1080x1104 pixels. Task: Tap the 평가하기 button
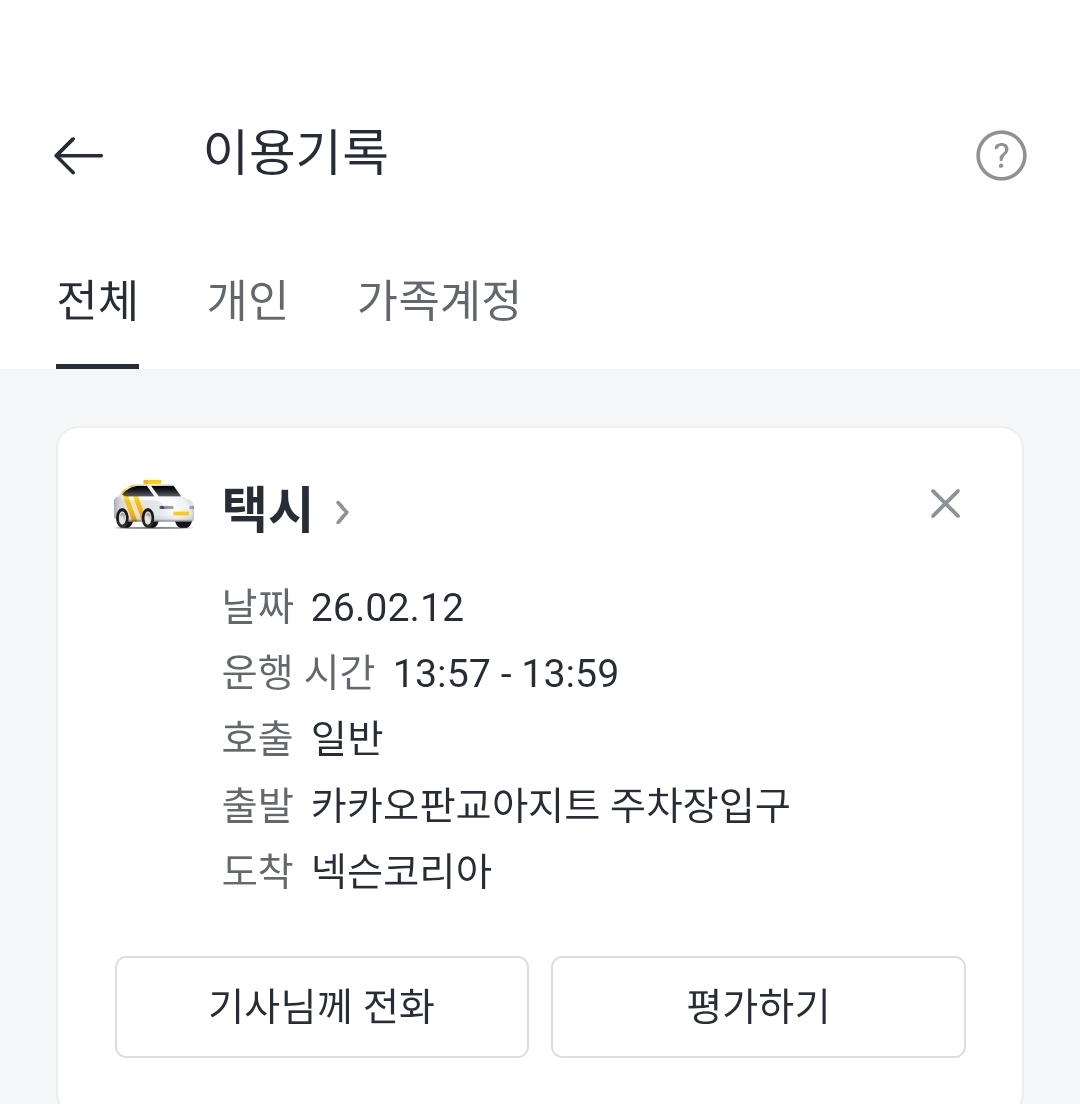[x=758, y=1006]
